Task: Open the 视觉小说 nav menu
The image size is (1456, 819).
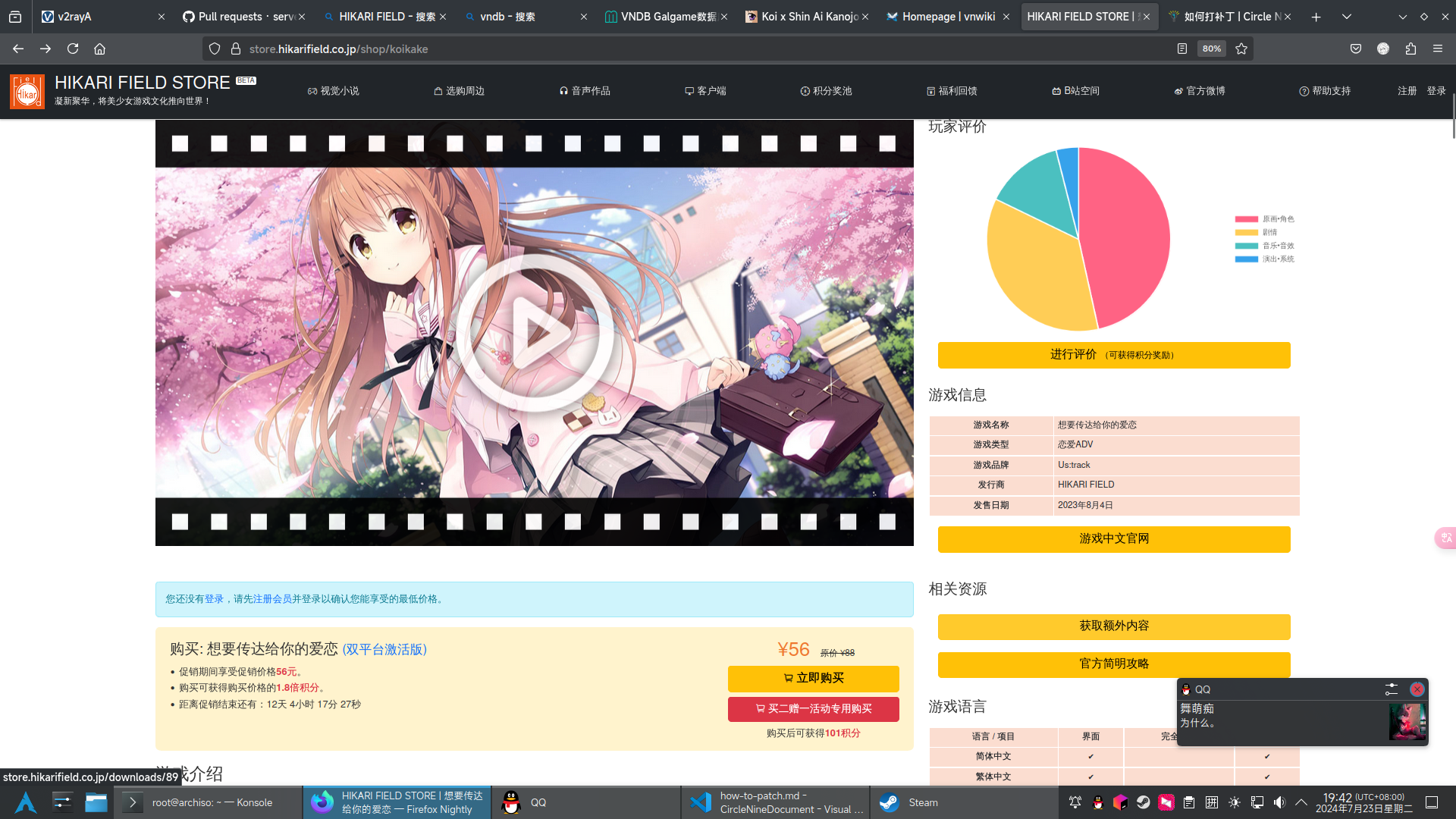Action: click(x=334, y=91)
